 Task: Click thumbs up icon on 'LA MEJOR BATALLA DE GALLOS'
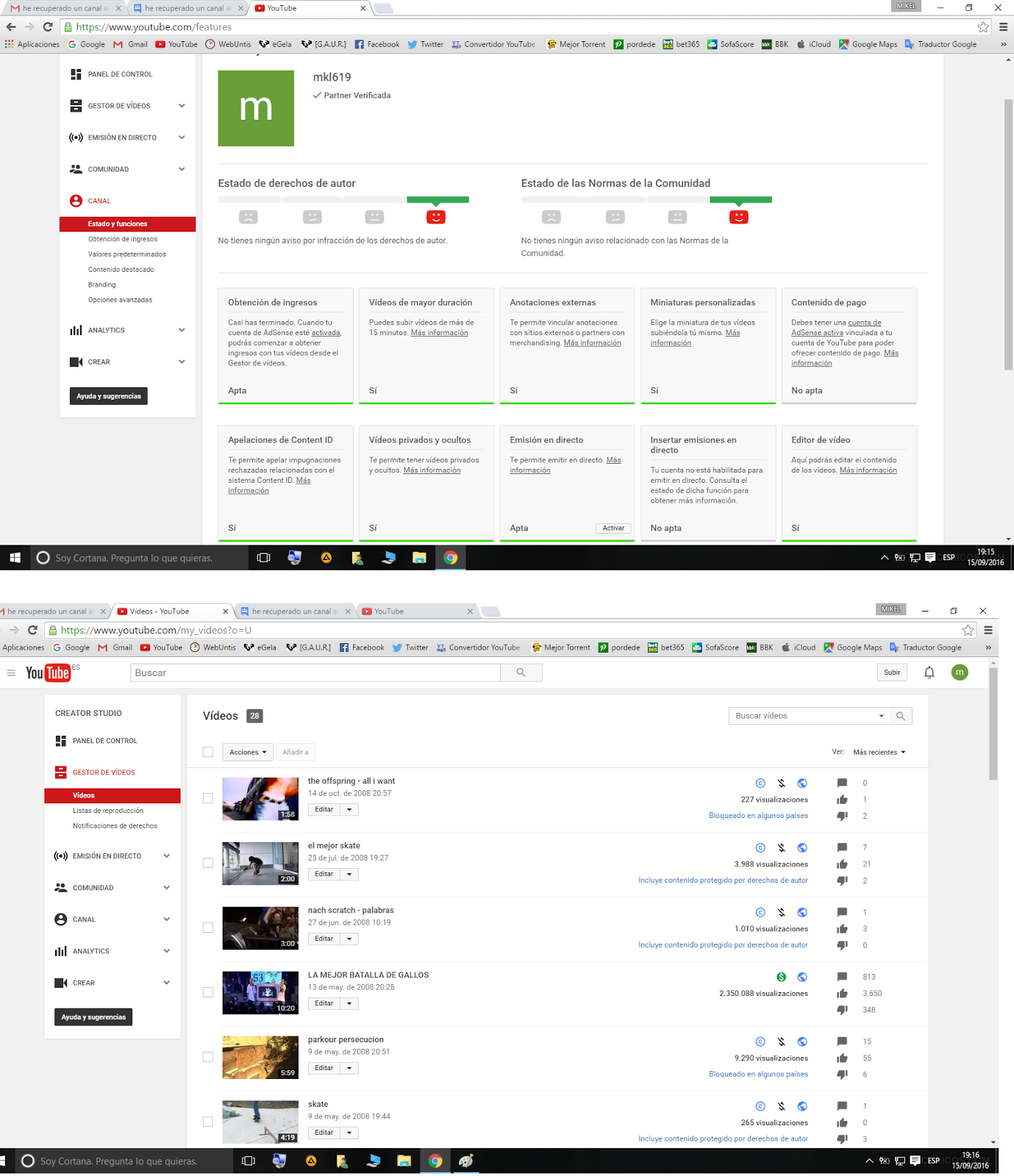(842, 993)
